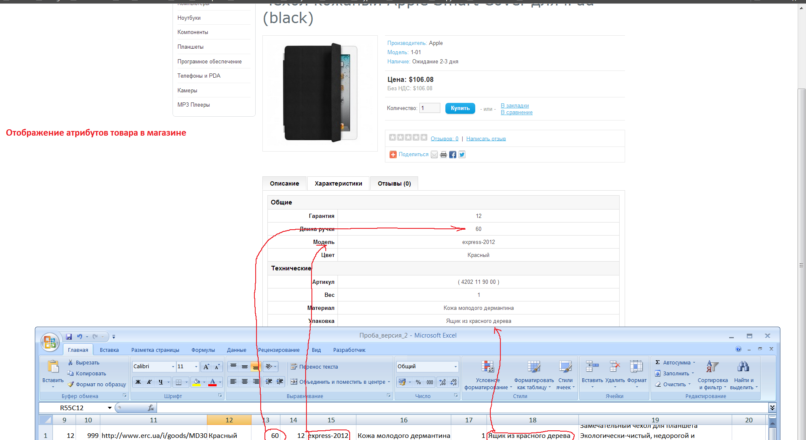Image resolution: width=806 pixels, height=440 pixels.
Task: Pick the yellow fill color button
Action: pos(196,382)
